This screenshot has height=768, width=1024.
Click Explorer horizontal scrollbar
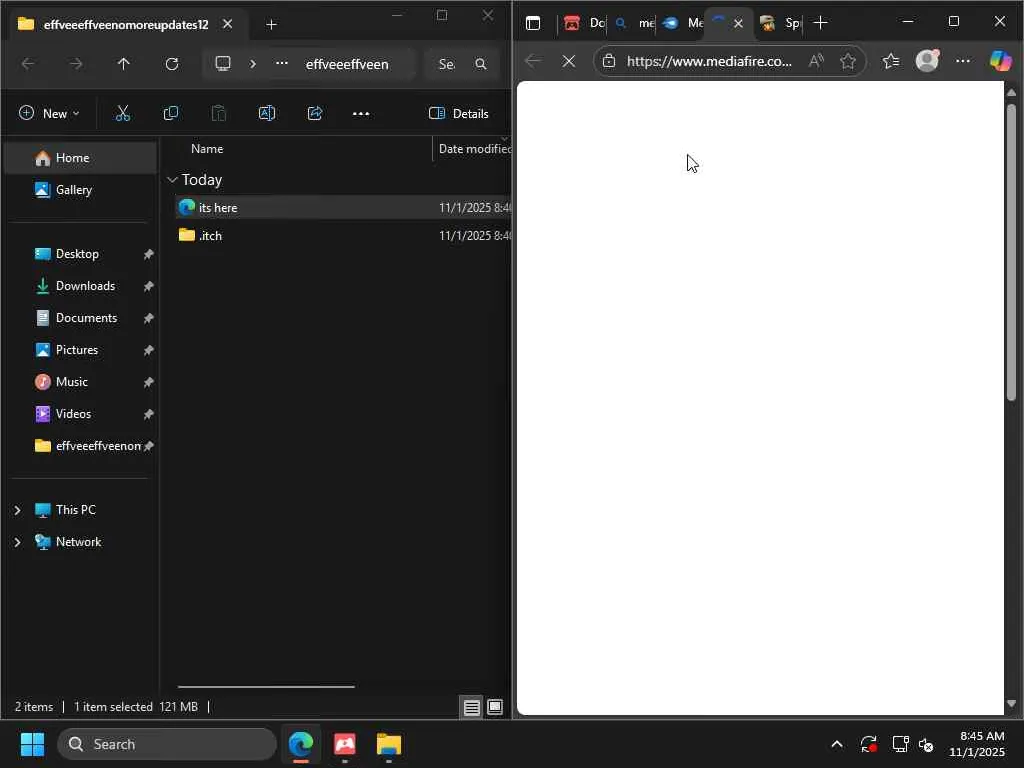click(266, 687)
